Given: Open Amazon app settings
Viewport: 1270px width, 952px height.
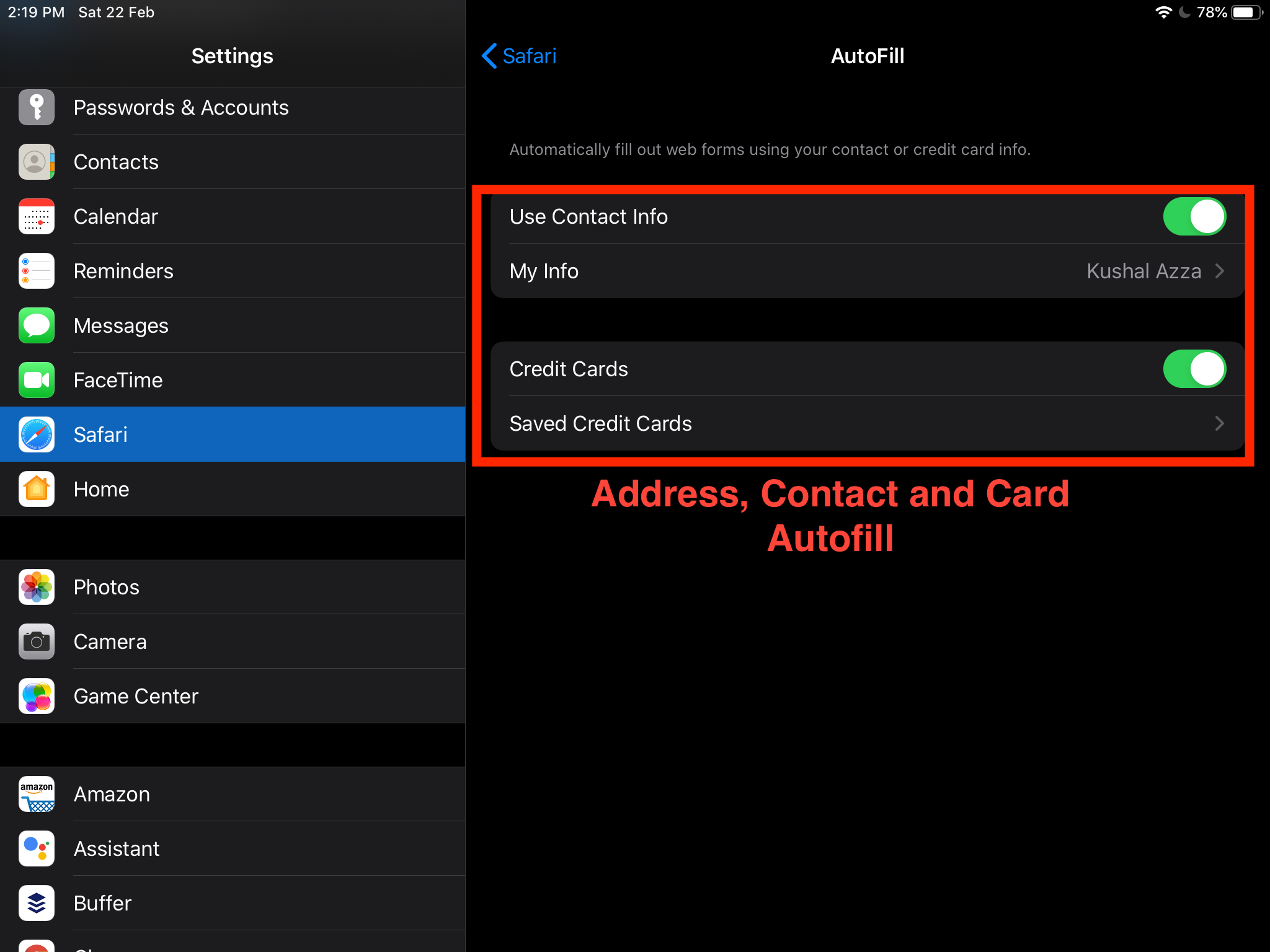Looking at the screenshot, I should (233, 794).
